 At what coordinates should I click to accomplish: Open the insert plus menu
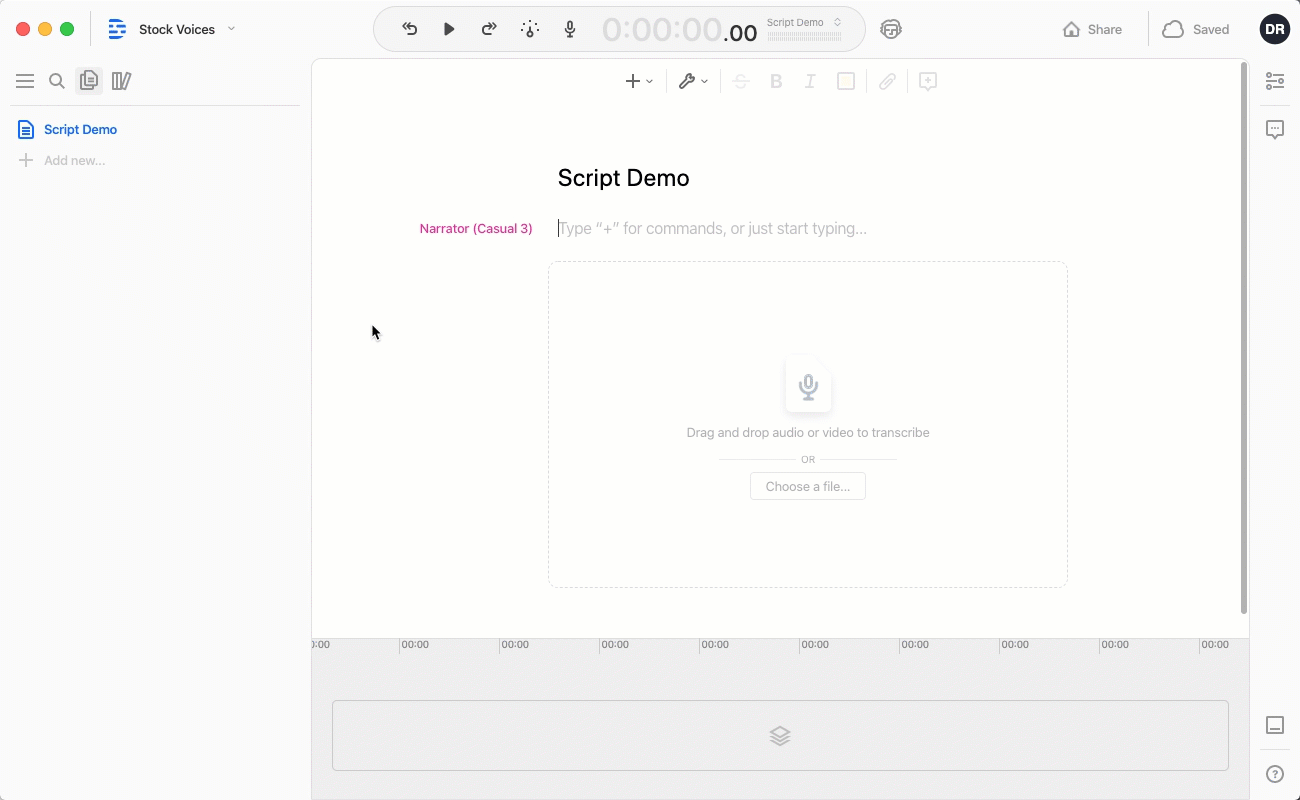click(639, 81)
